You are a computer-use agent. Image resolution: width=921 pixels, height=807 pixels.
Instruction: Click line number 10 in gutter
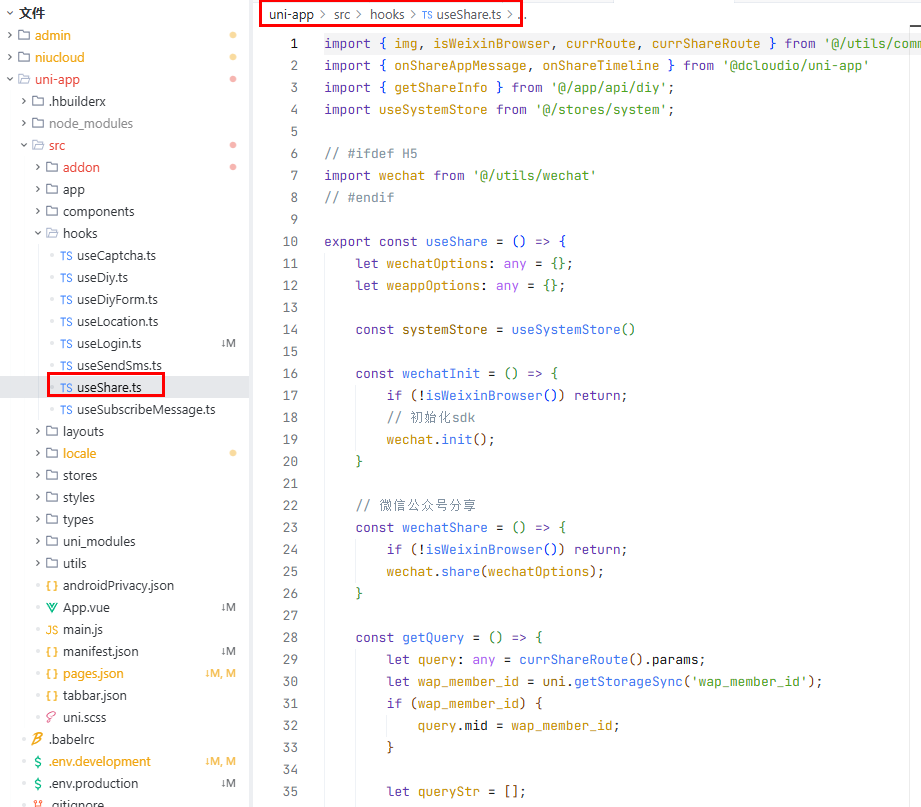click(x=290, y=241)
